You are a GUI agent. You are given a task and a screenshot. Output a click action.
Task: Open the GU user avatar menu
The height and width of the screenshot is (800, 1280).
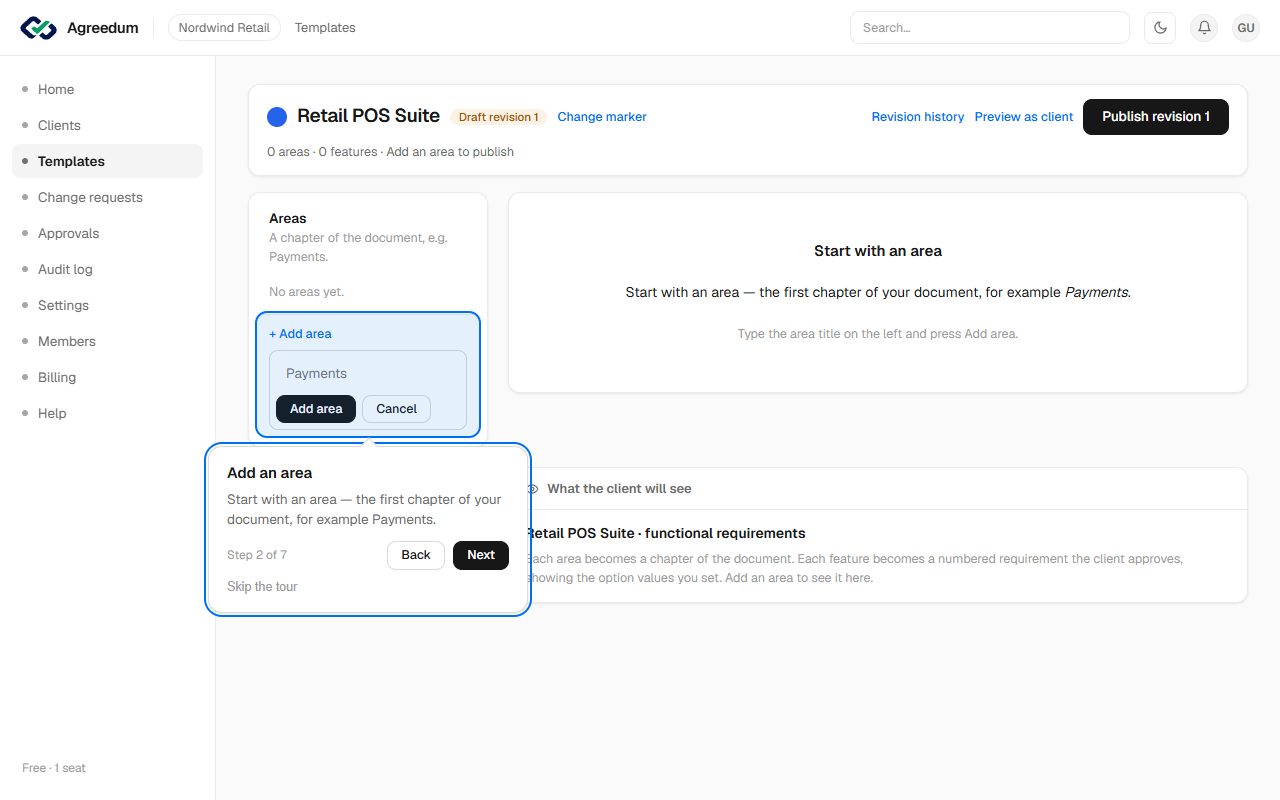(1246, 28)
